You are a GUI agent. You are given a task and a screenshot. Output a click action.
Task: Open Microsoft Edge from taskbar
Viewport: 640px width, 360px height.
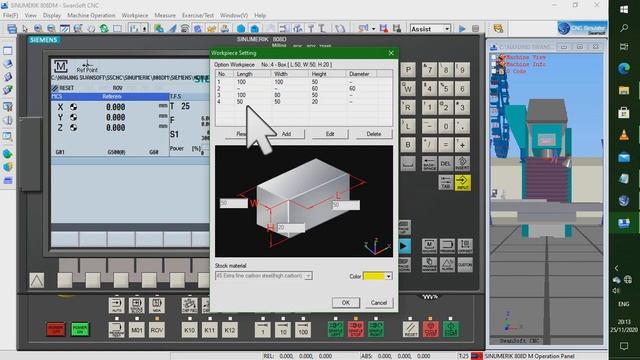[x=624, y=68]
